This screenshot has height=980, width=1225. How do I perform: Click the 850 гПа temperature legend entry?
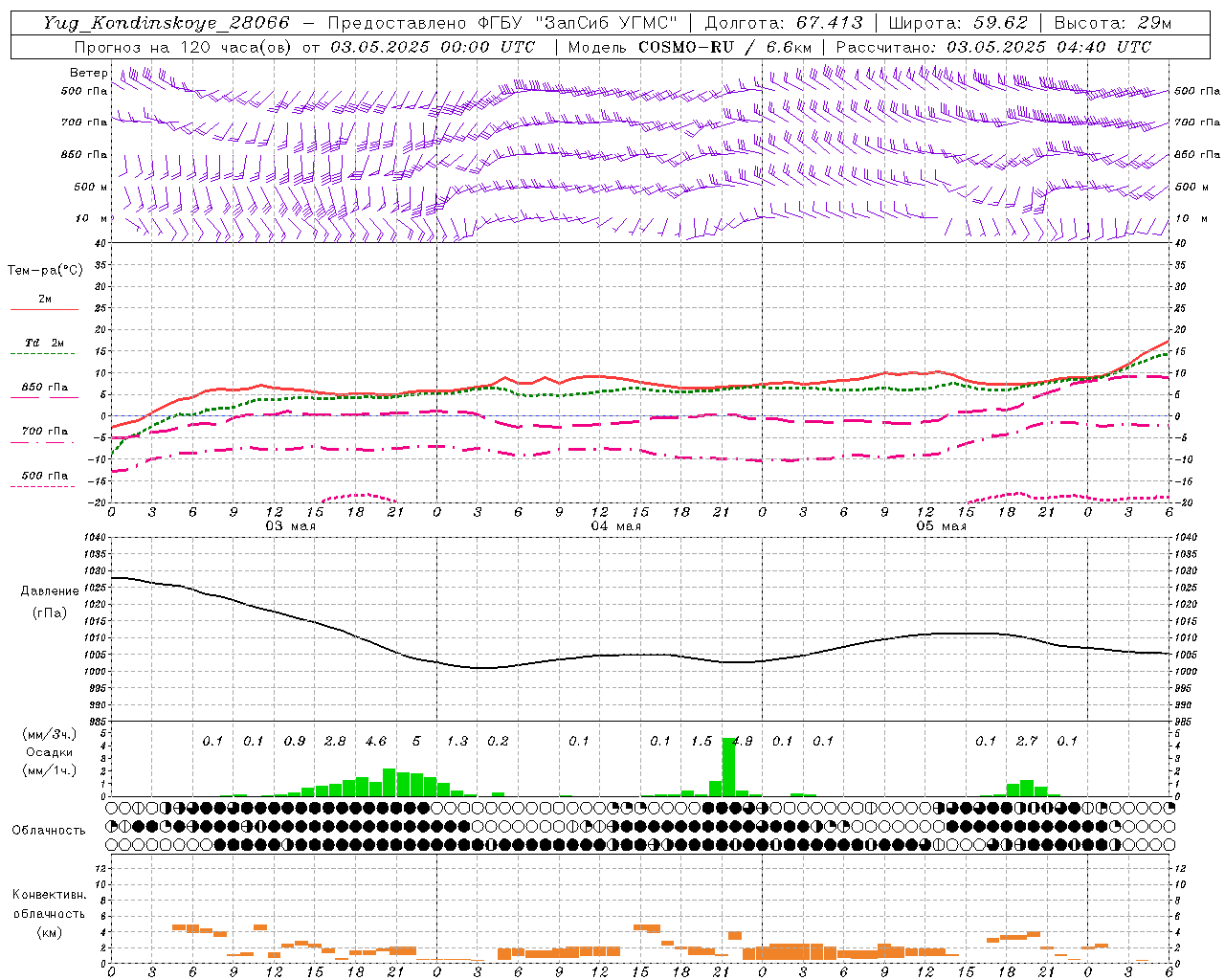coord(45,388)
